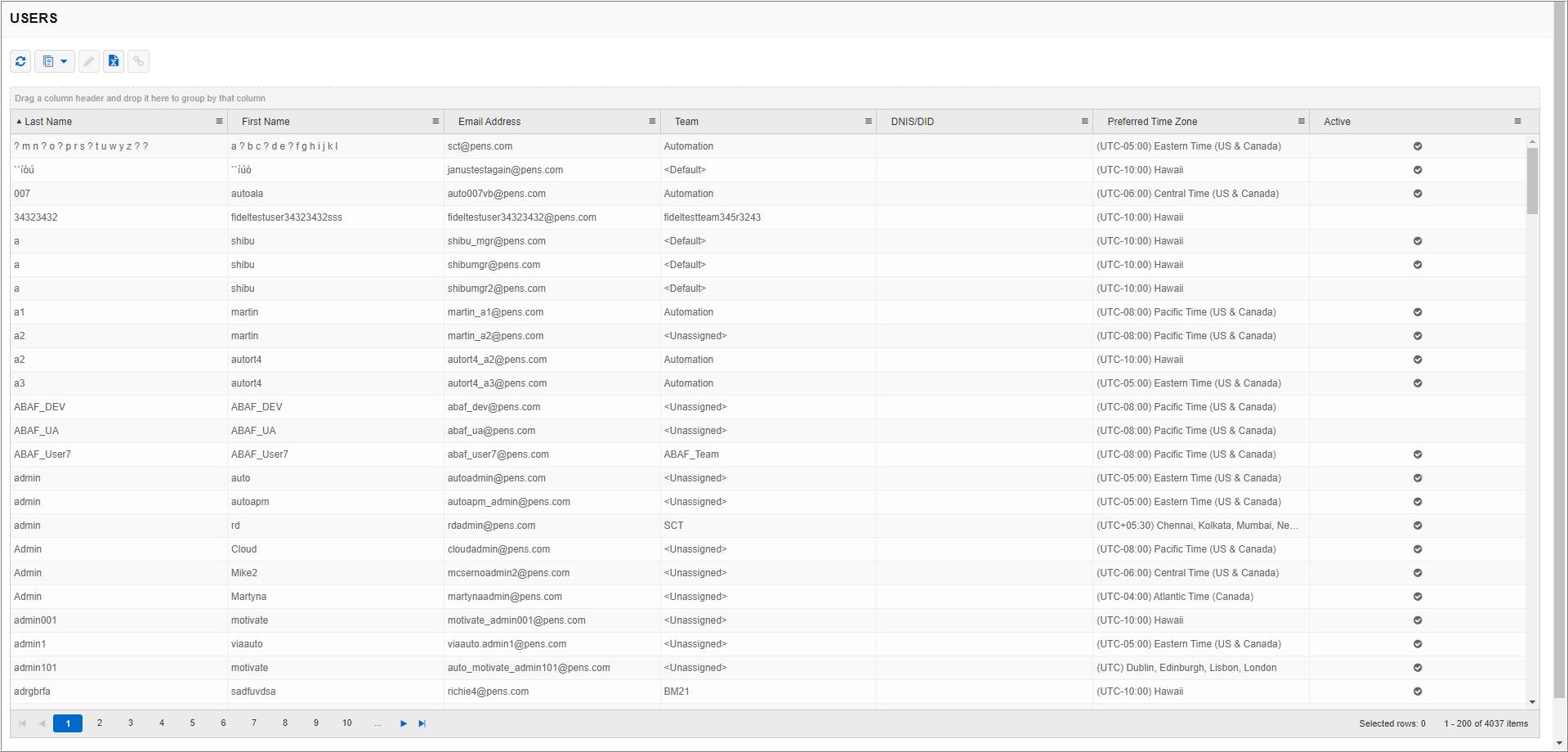Refresh the users list
Viewport: 1568px width, 752px height.
[x=20, y=61]
